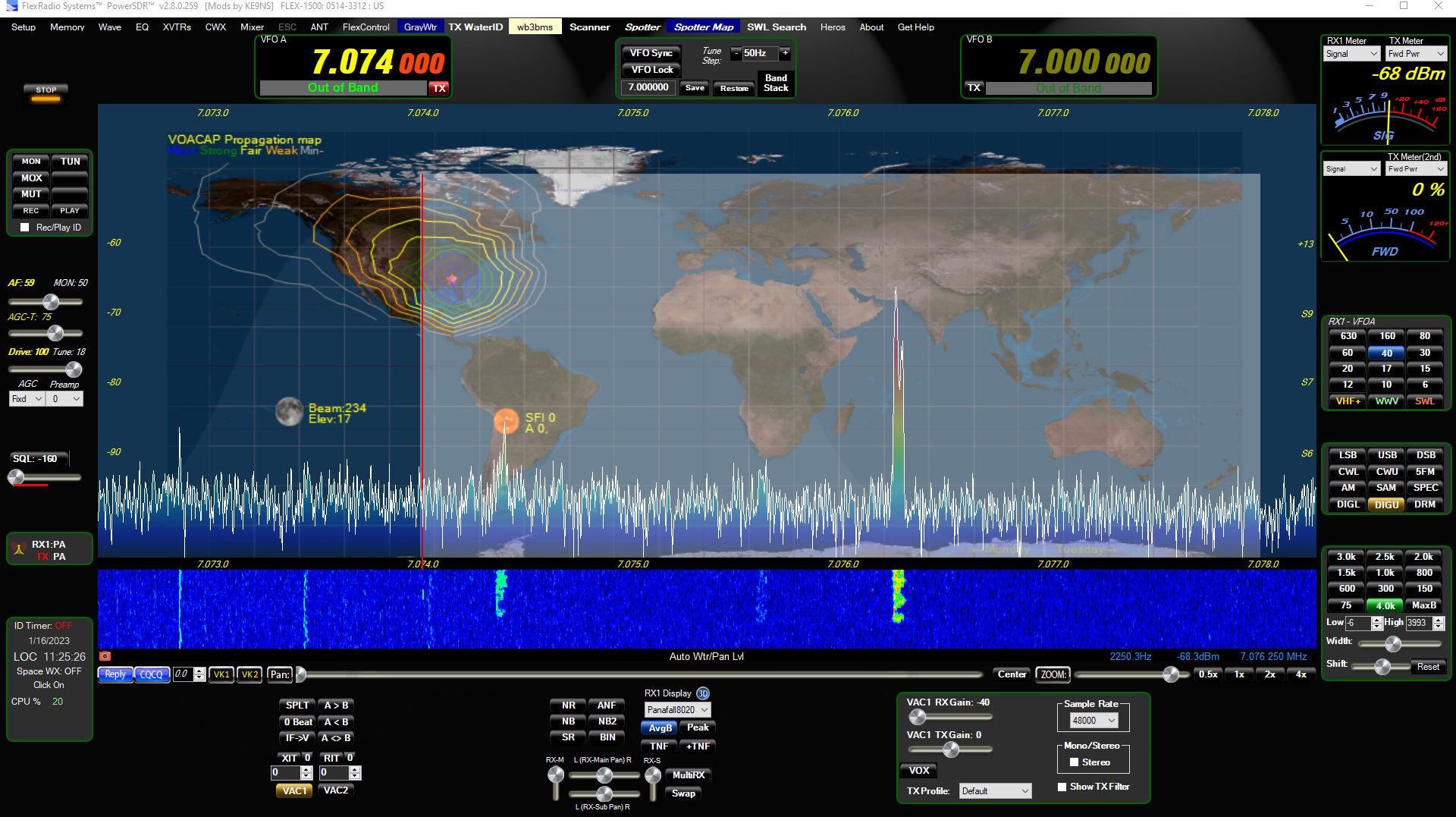Click the CQCQ button
Viewport: 1456px width, 817px height.
coord(152,674)
